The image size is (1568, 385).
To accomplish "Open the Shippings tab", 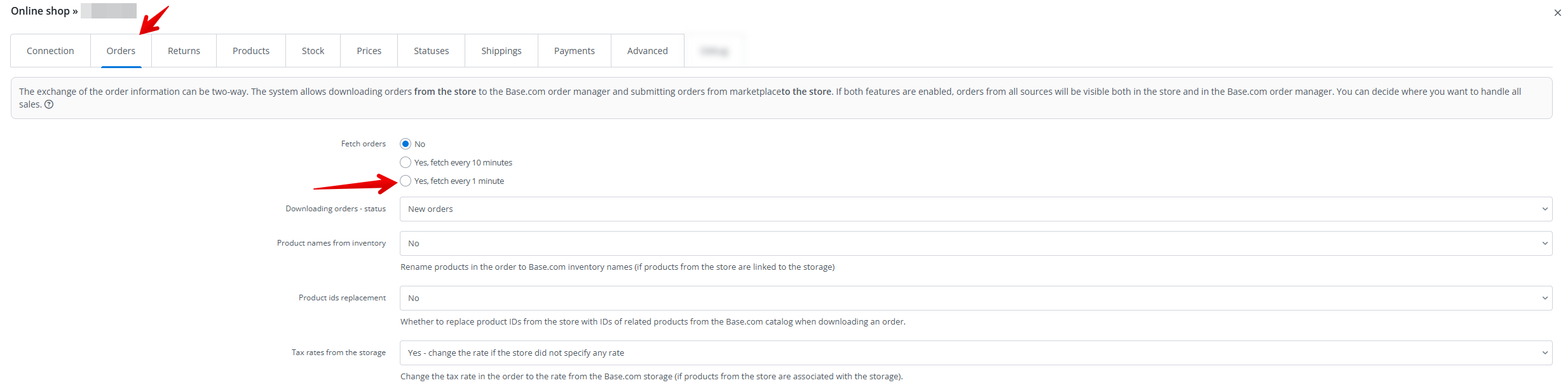I will point(501,51).
